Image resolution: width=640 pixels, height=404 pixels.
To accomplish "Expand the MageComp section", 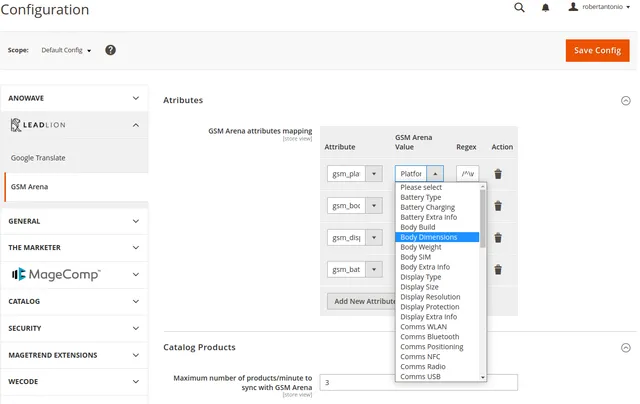I will pyautogui.click(x=74, y=275).
